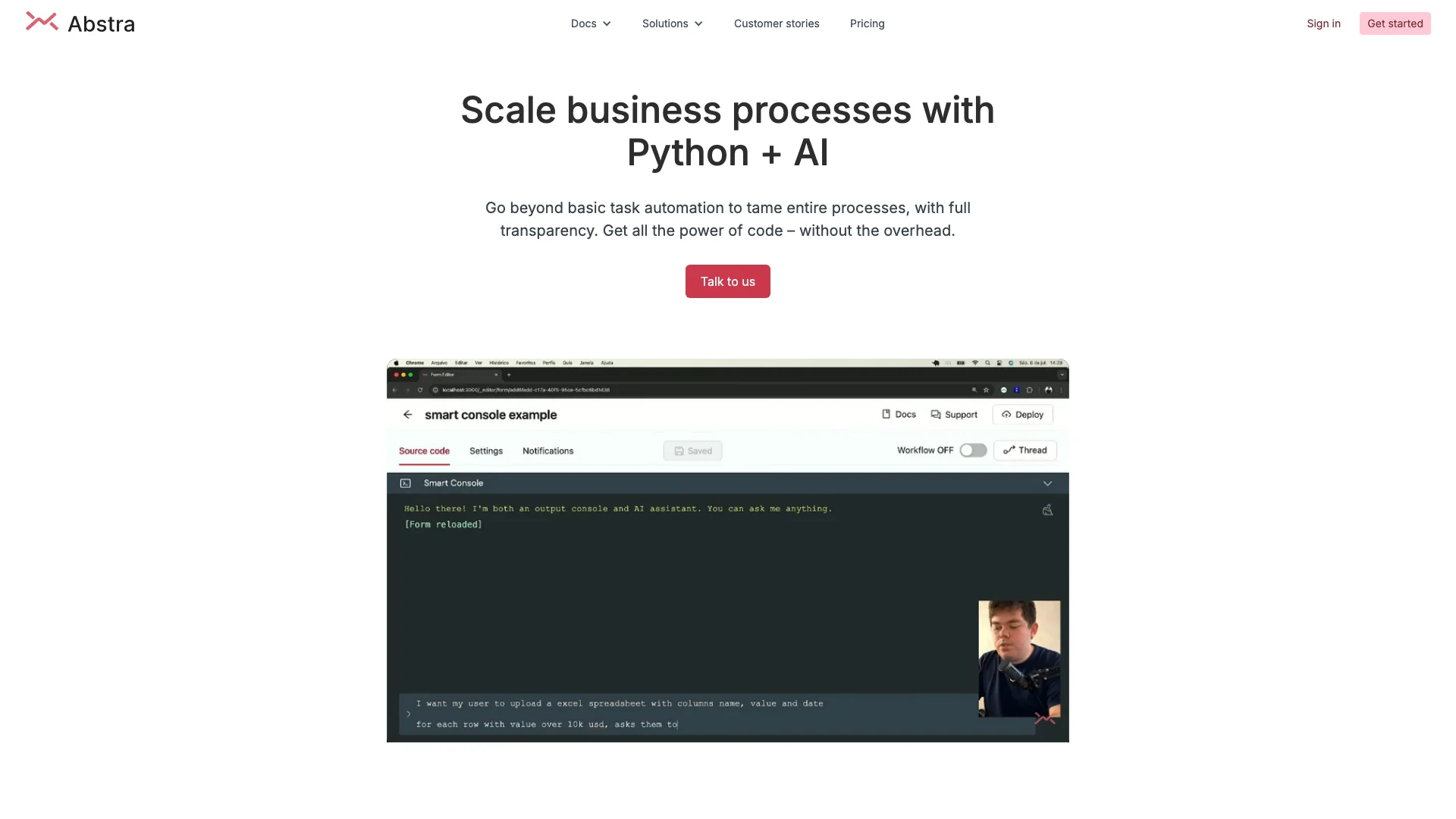Enable the Workflow toggle to ON
The image size is (1456, 819).
[x=971, y=449]
